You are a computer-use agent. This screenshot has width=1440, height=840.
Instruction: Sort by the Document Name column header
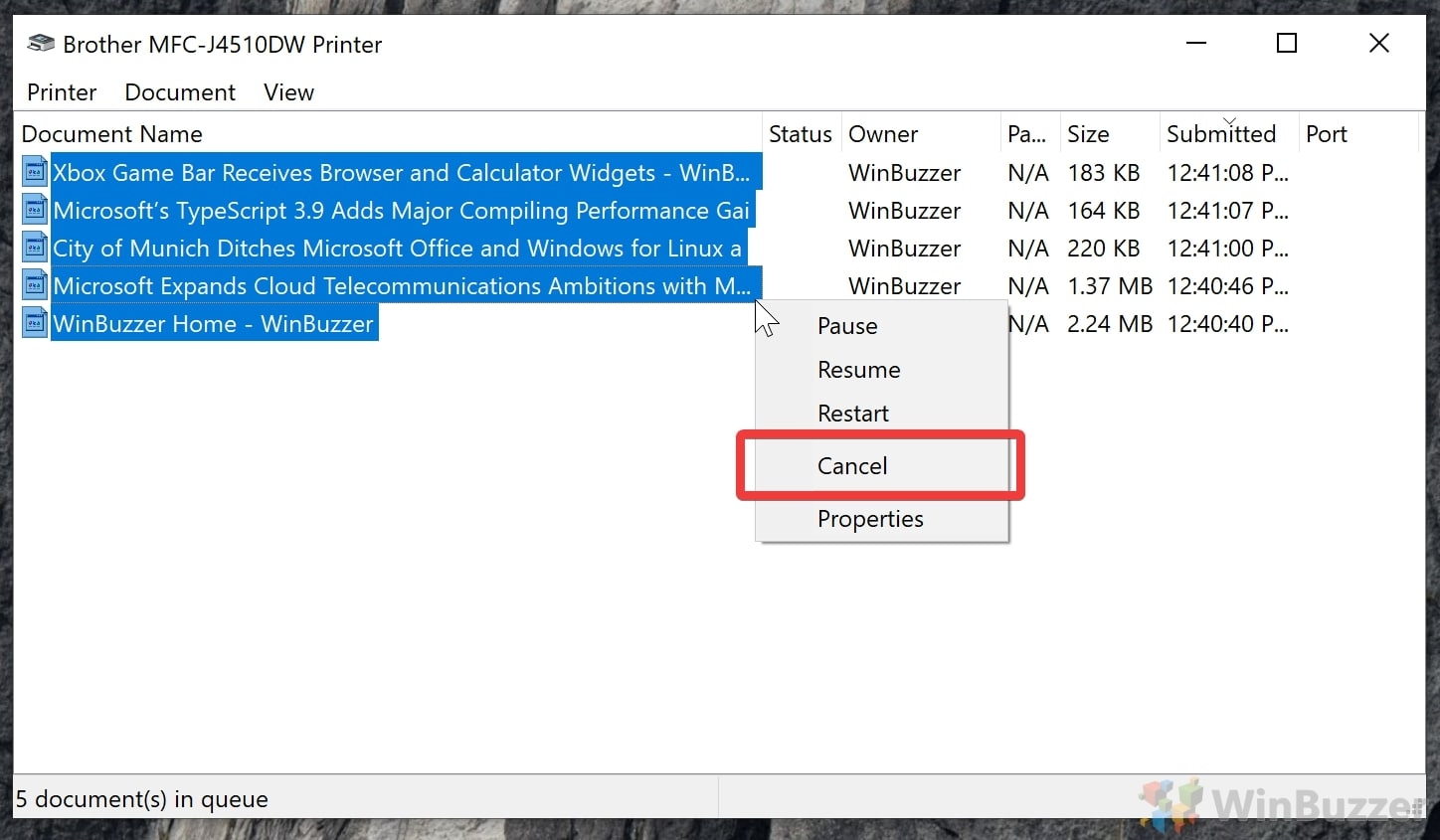coord(111,134)
